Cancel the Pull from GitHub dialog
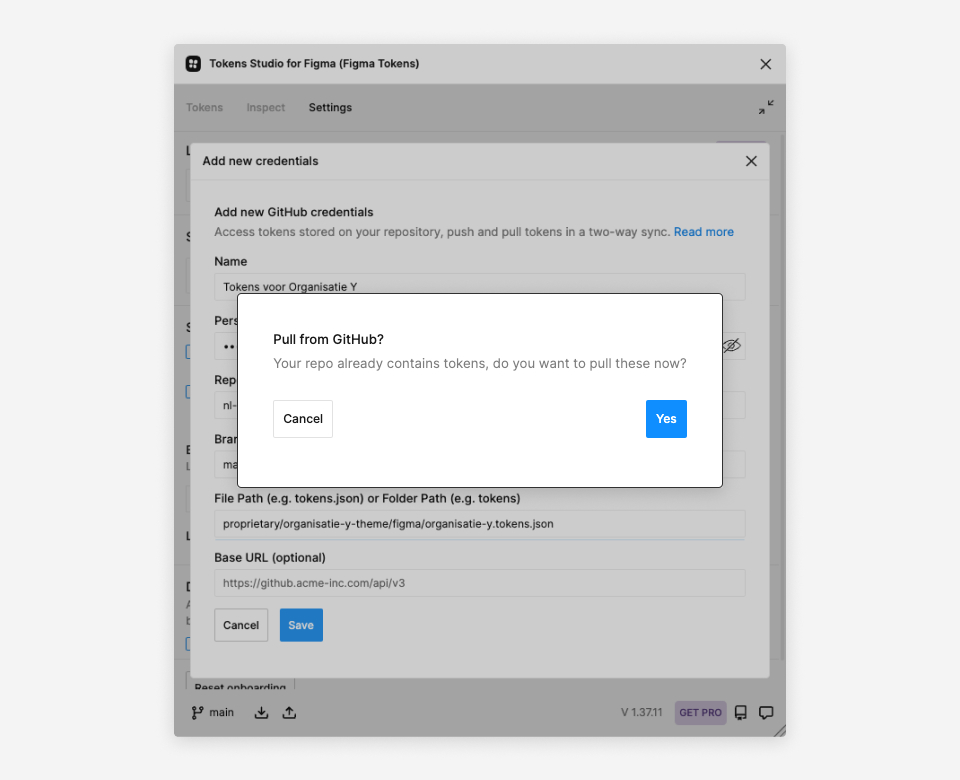The image size is (960, 780). pos(303,419)
